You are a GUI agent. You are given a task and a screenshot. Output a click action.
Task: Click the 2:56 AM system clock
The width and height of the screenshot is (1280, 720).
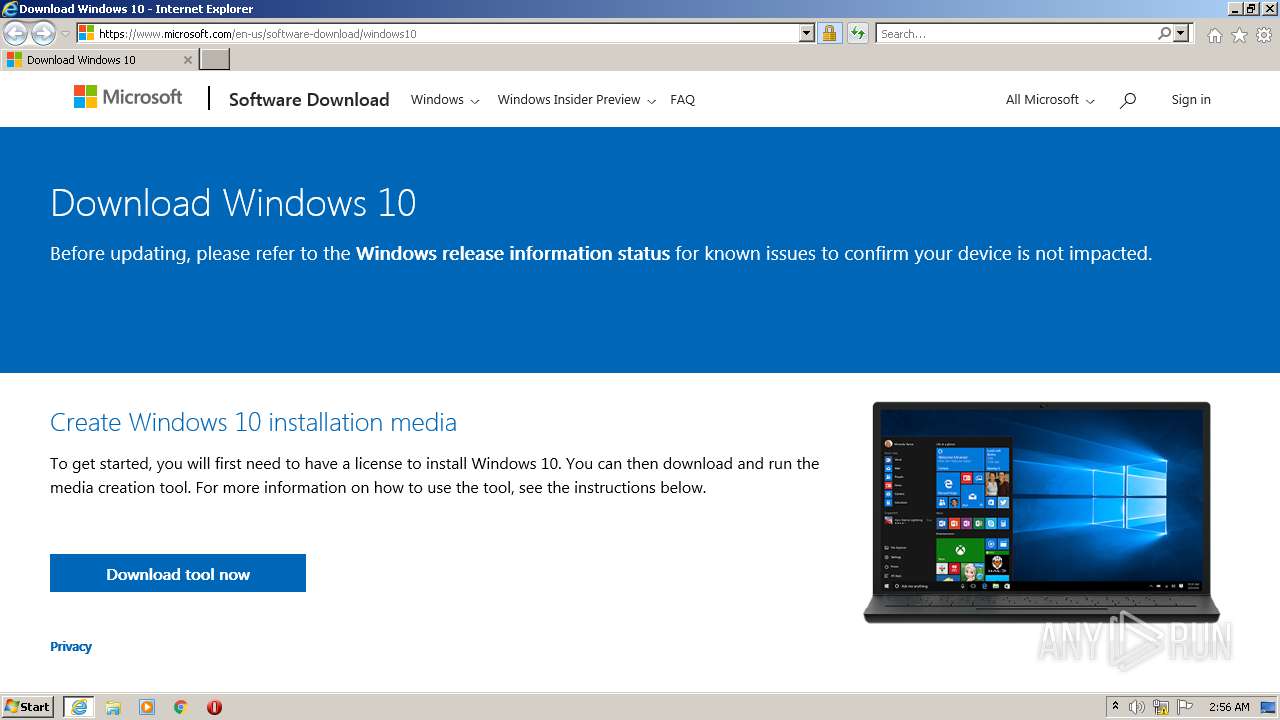pos(1229,707)
